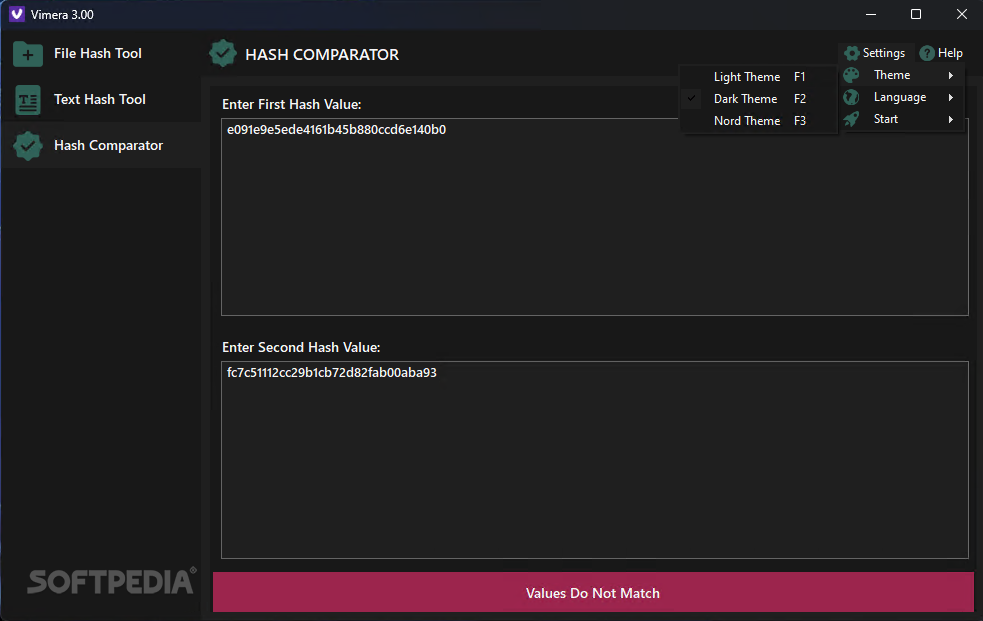Click the 'Enter First Hash Value:' label
This screenshot has height=621, width=983.
click(x=292, y=104)
